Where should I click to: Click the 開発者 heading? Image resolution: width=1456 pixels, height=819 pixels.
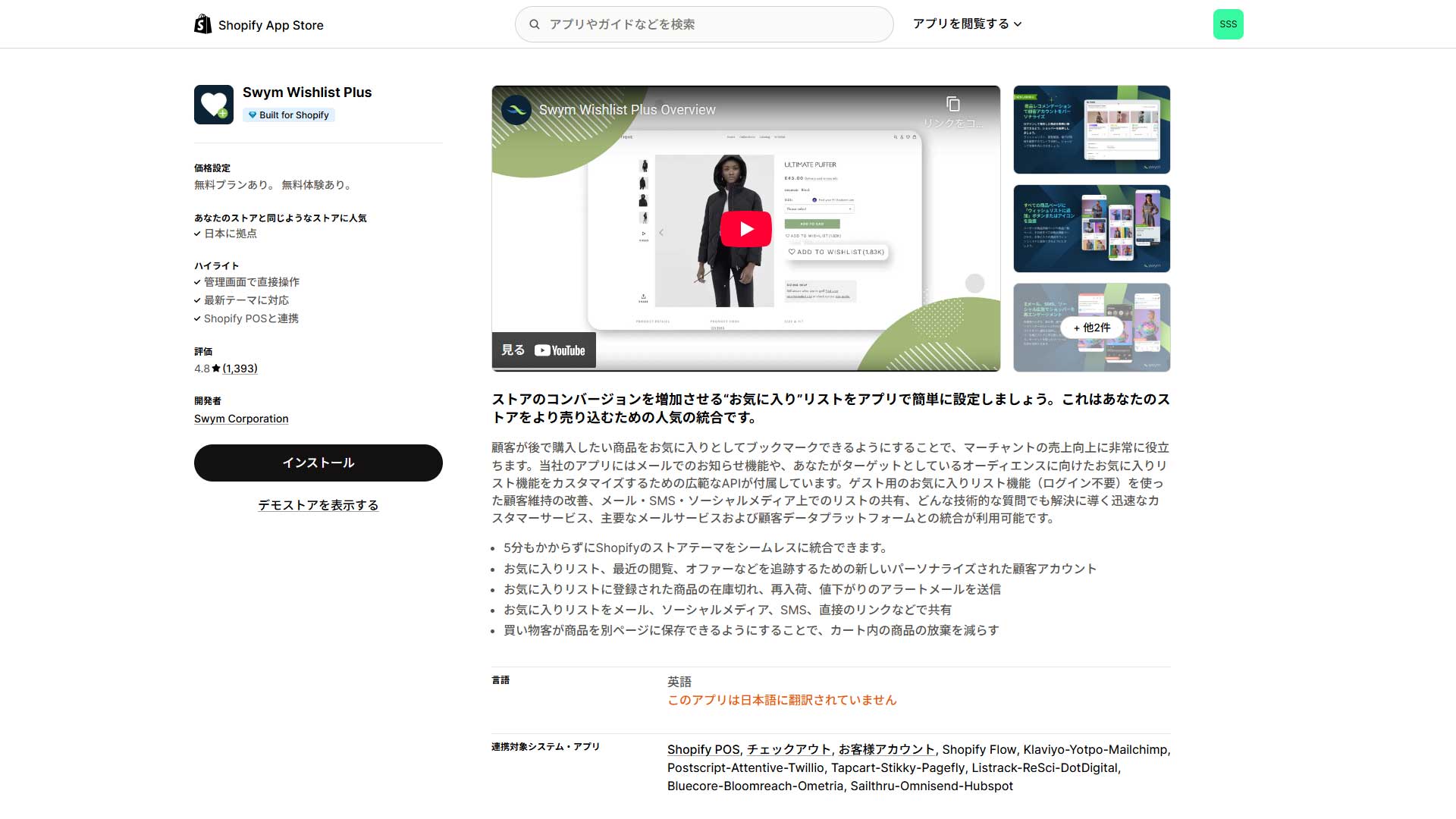[208, 401]
